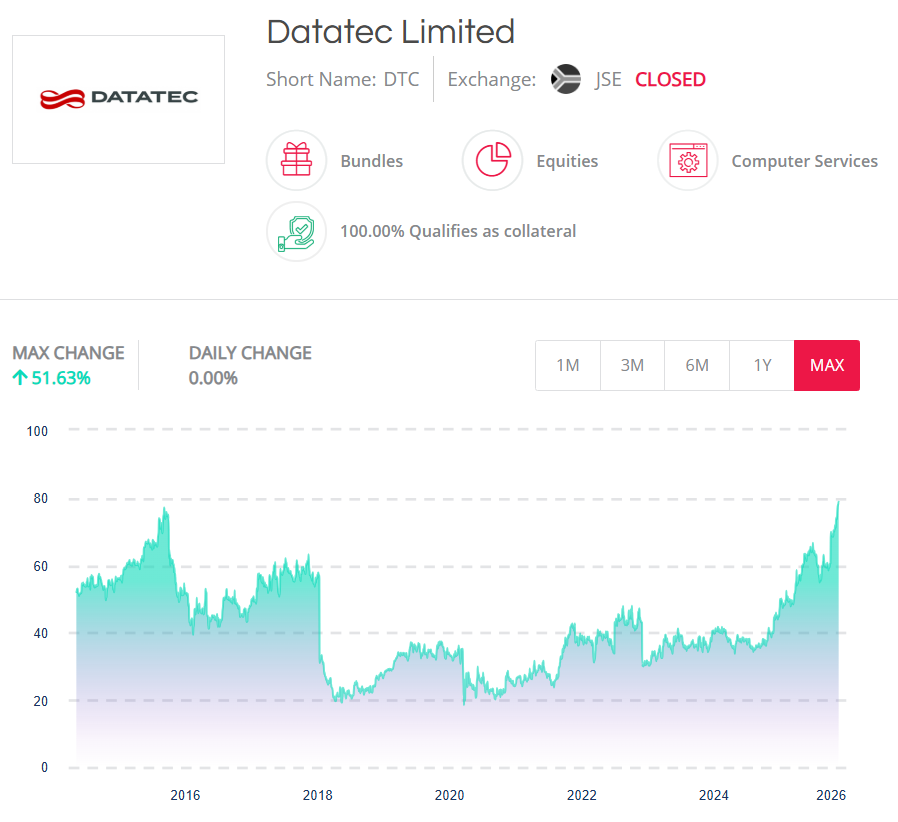
Task: Select the 1M time range
Action: (567, 365)
